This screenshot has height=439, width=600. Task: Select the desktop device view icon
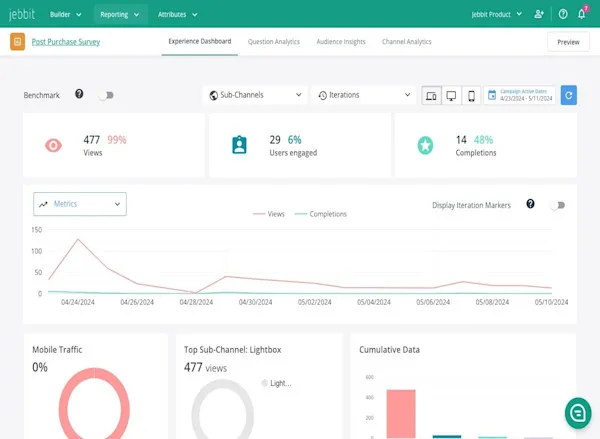[x=452, y=95]
